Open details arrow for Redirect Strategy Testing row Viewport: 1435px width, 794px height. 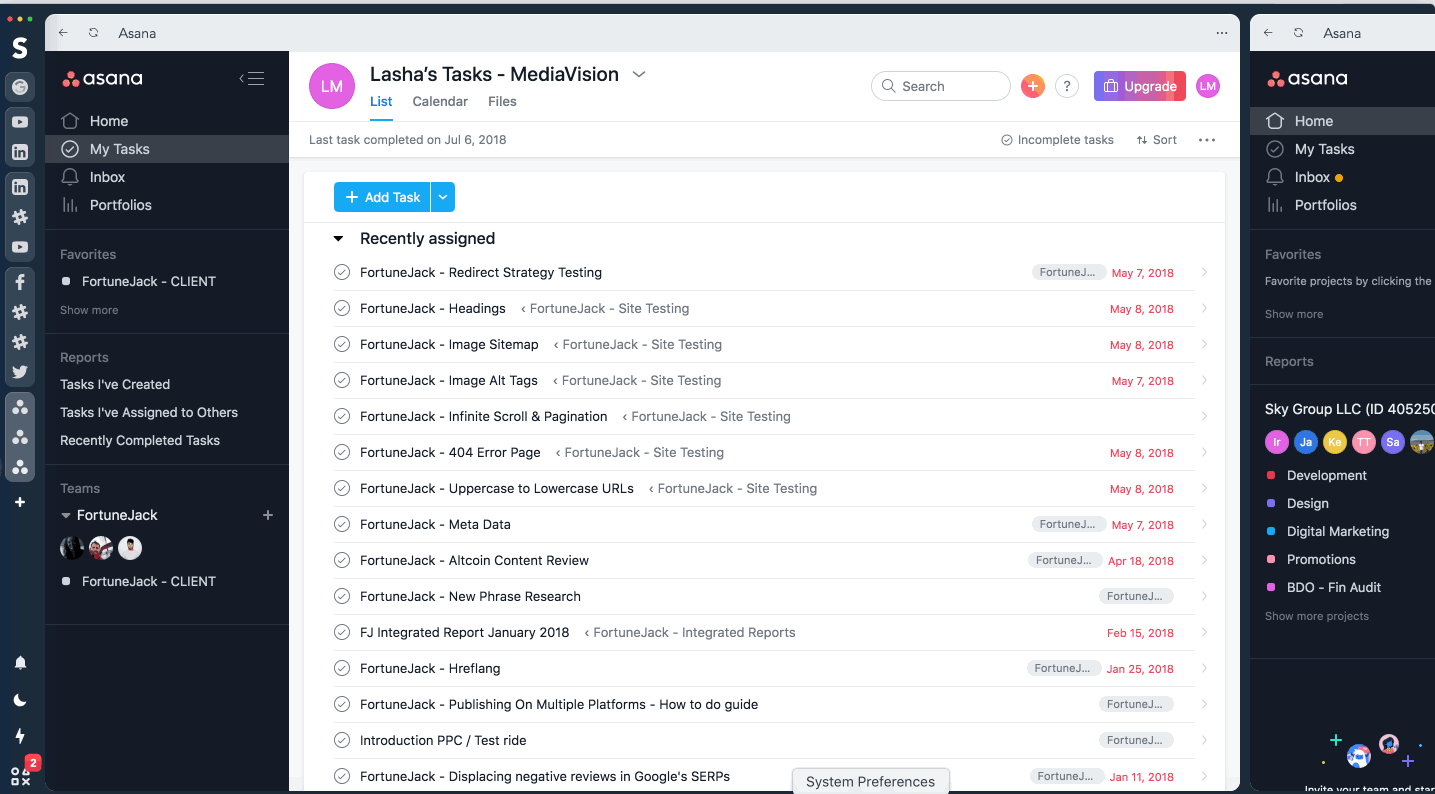[1204, 272]
